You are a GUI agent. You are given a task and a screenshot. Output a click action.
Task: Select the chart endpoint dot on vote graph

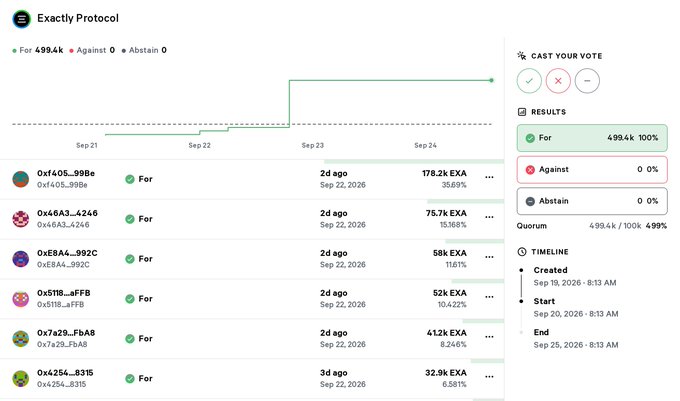[491, 80]
